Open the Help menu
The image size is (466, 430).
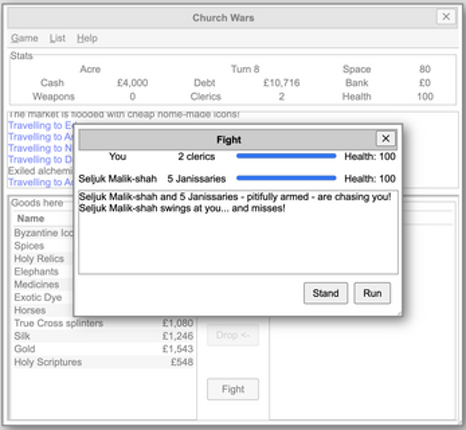click(87, 38)
